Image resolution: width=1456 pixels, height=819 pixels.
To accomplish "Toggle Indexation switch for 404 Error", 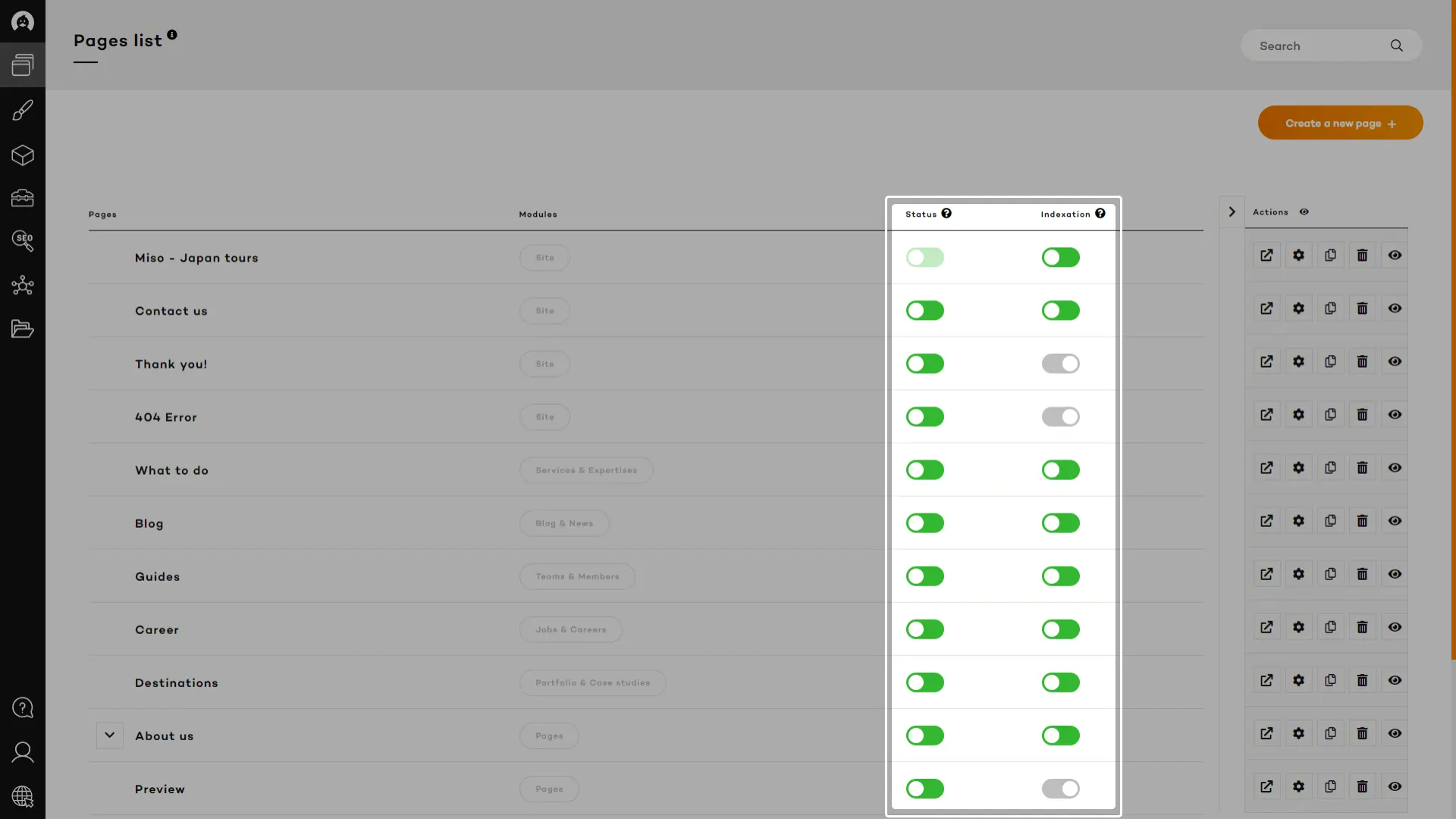I will 1060,417.
